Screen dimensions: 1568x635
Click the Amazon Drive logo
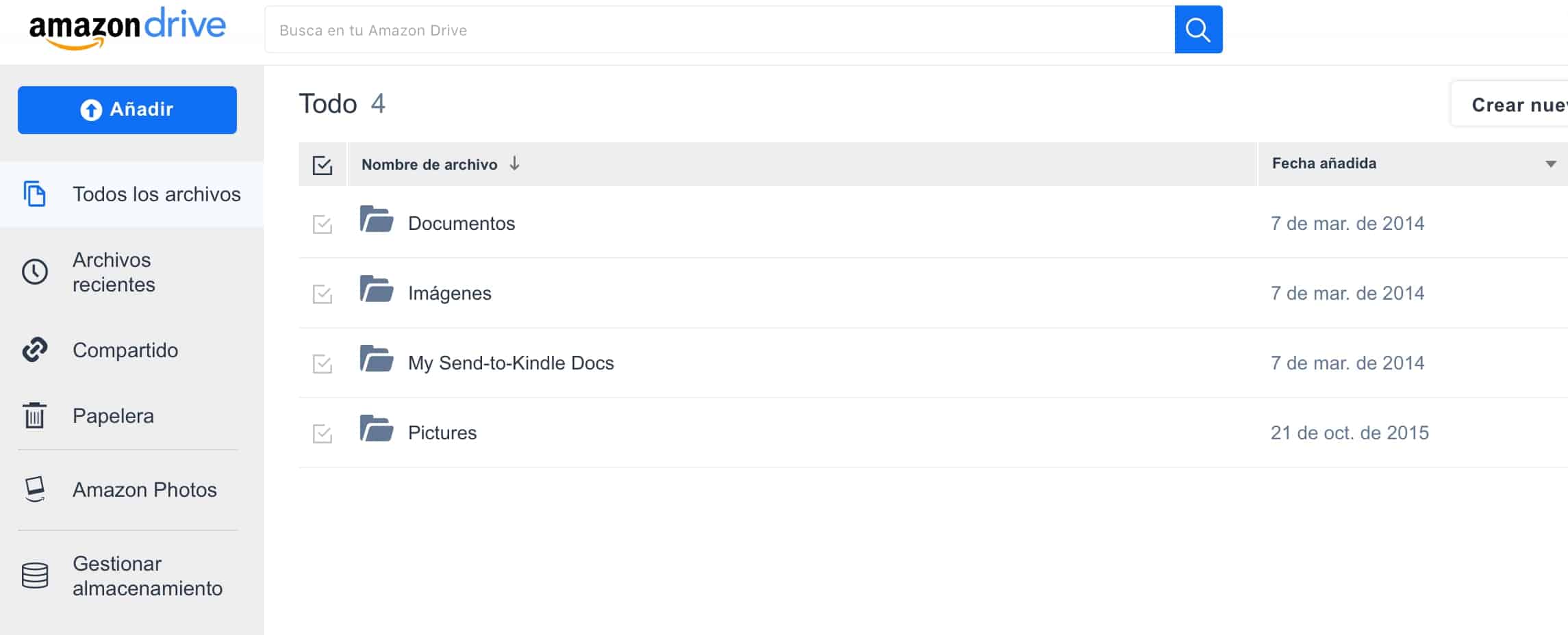pyautogui.click(x=127, y=28)
